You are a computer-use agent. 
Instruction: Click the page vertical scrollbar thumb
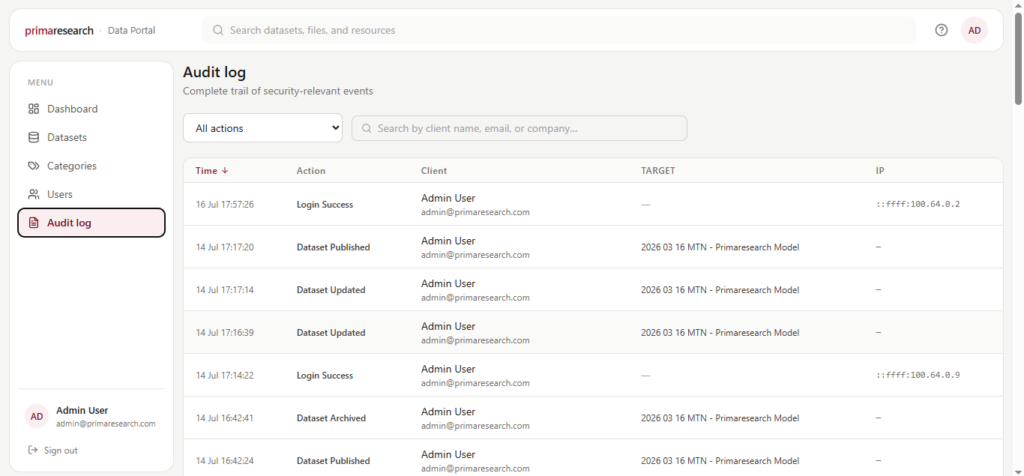point(1018,57)
